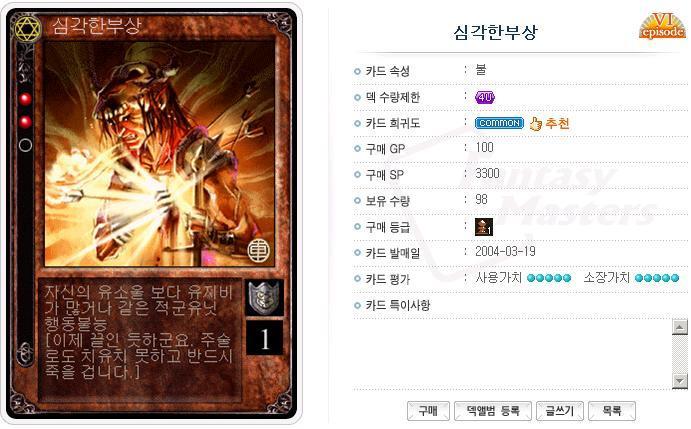
Task: Click the 구매 등급 purchase grade icon
Action: (483, 227)
